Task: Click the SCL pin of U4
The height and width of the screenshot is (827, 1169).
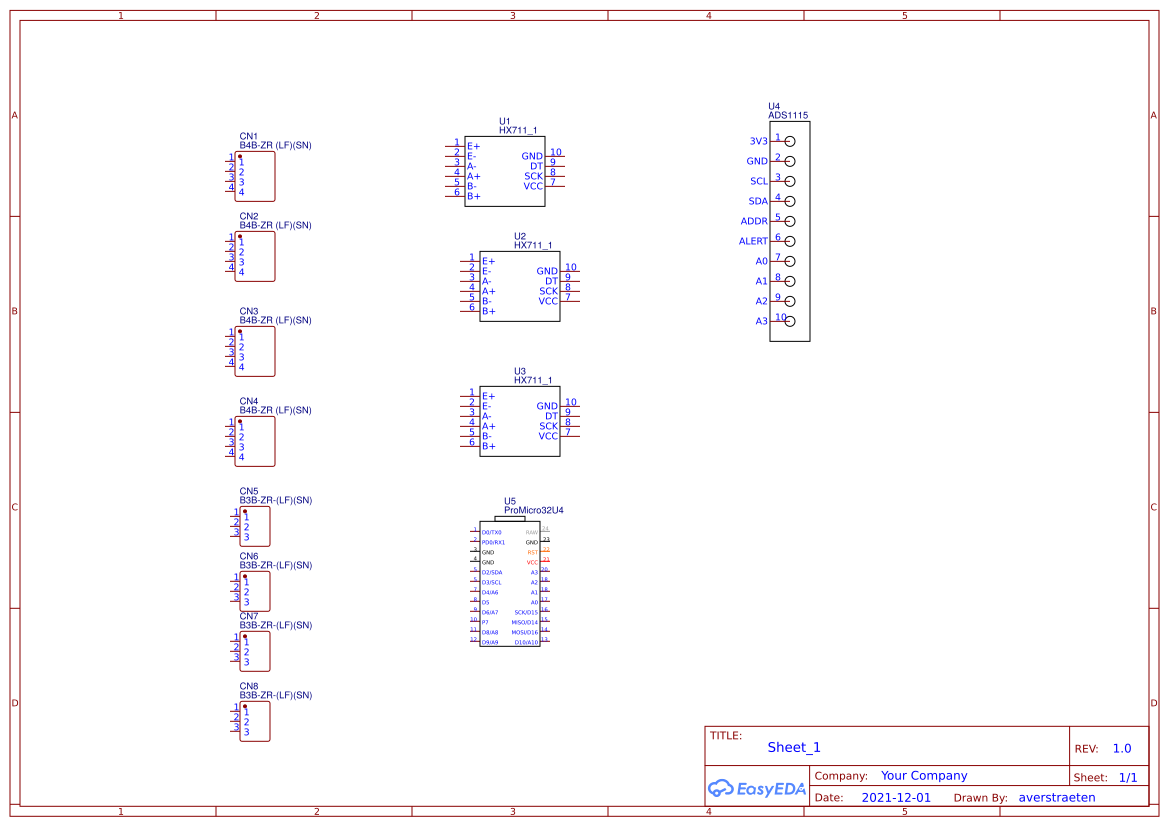Action: pyautogui.click(x=760, y=181)
